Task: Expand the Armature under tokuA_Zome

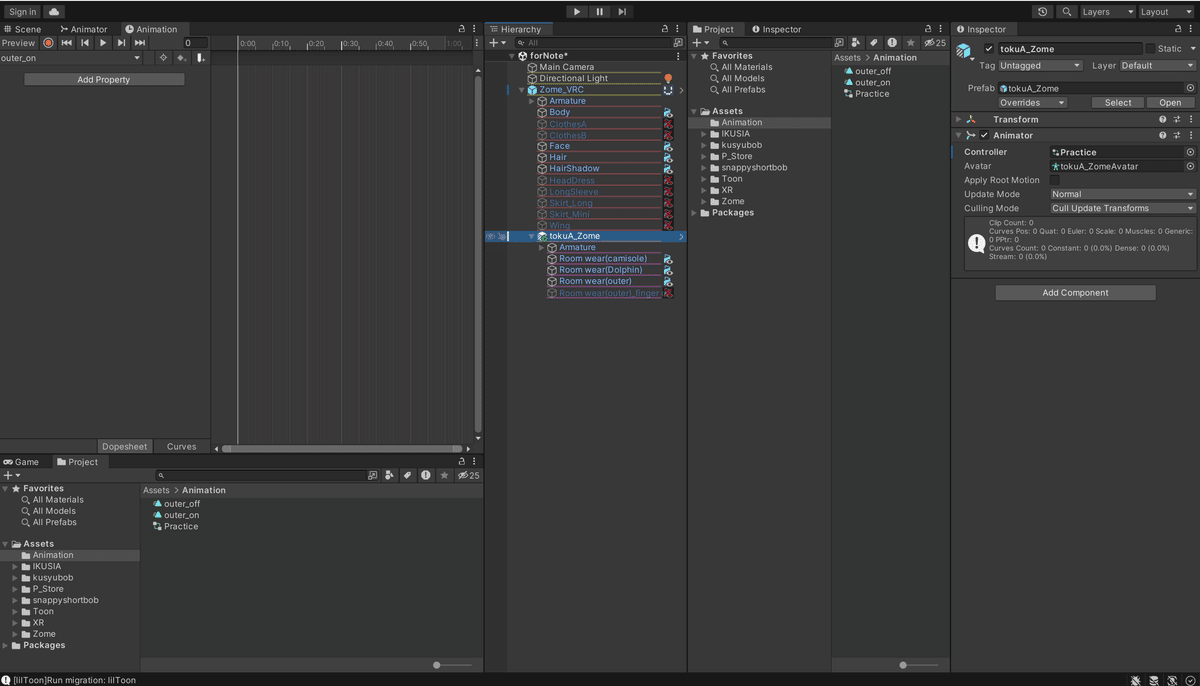Action: 540,246
